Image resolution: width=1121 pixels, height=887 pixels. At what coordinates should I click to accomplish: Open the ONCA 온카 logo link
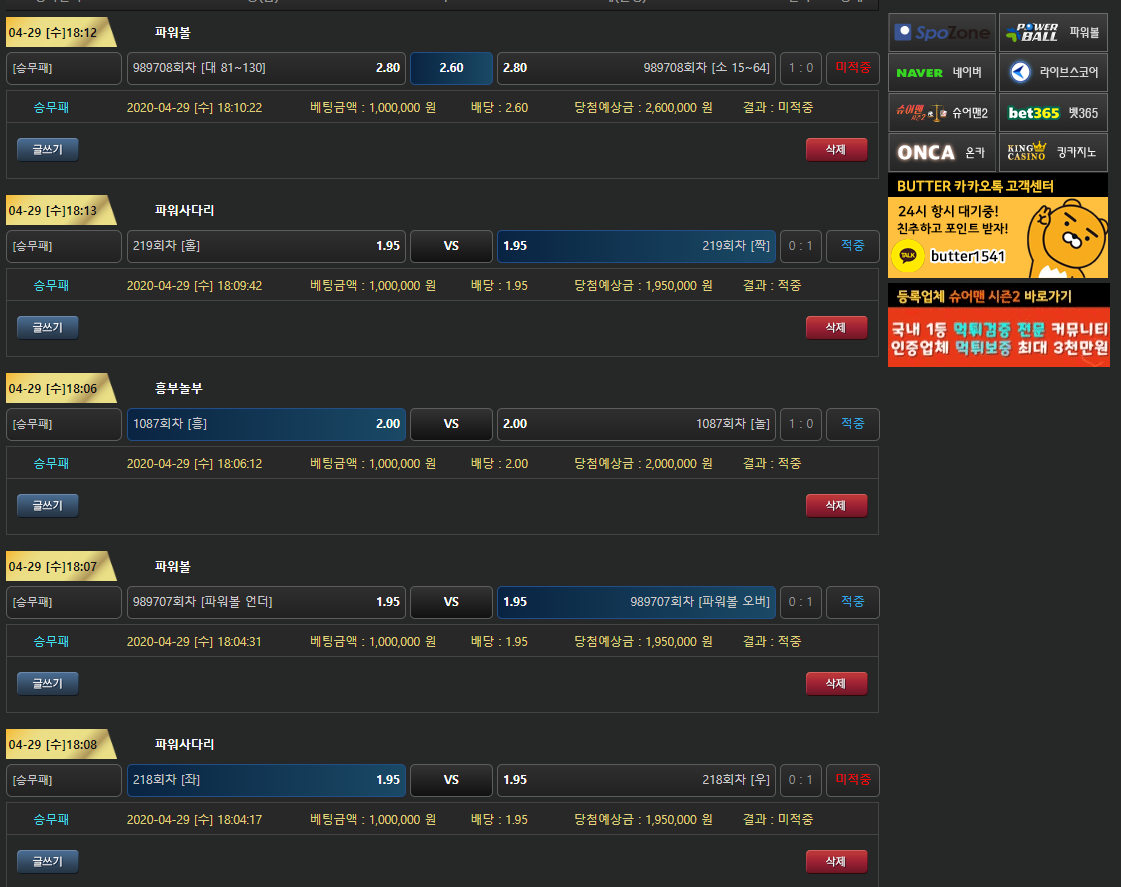tap(942, 153)
